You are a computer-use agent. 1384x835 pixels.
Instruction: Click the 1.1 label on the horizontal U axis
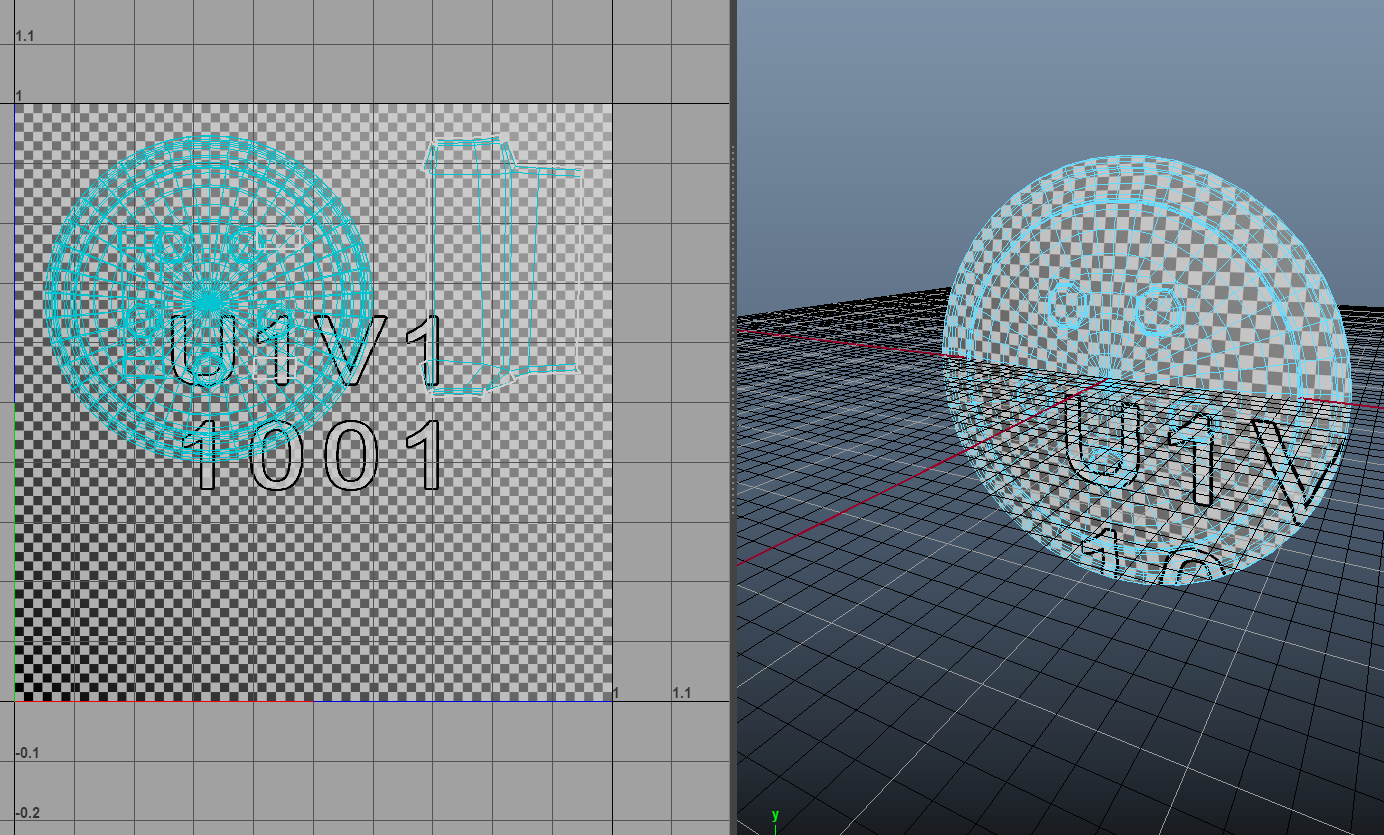[x=682, y=692]
